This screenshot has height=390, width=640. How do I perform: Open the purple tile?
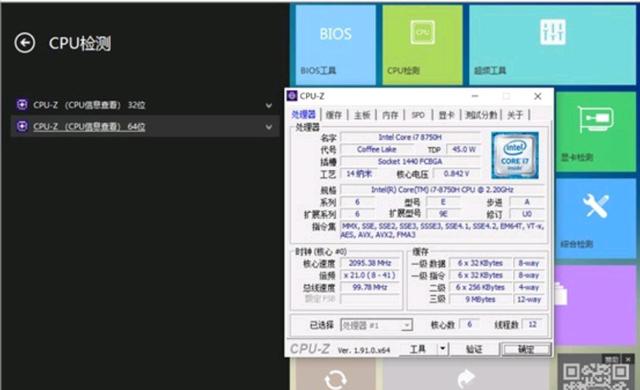(x=596, y=305)
